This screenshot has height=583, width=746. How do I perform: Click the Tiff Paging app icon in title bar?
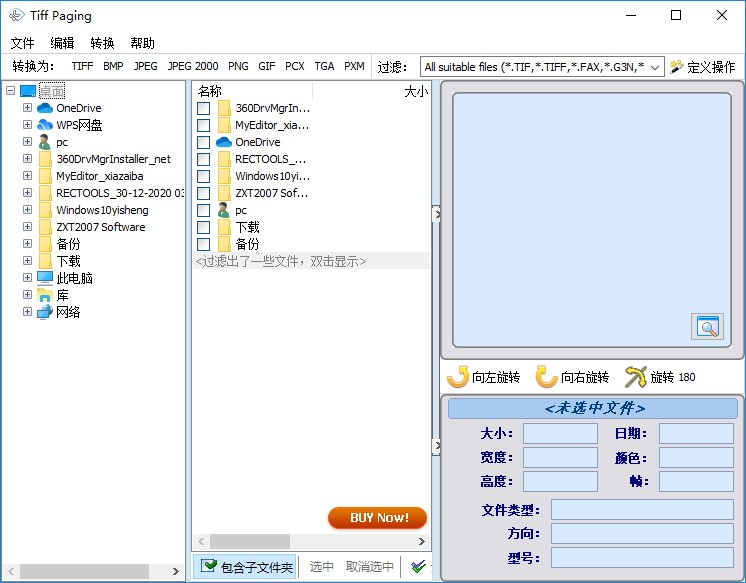[x=16, y=15]
